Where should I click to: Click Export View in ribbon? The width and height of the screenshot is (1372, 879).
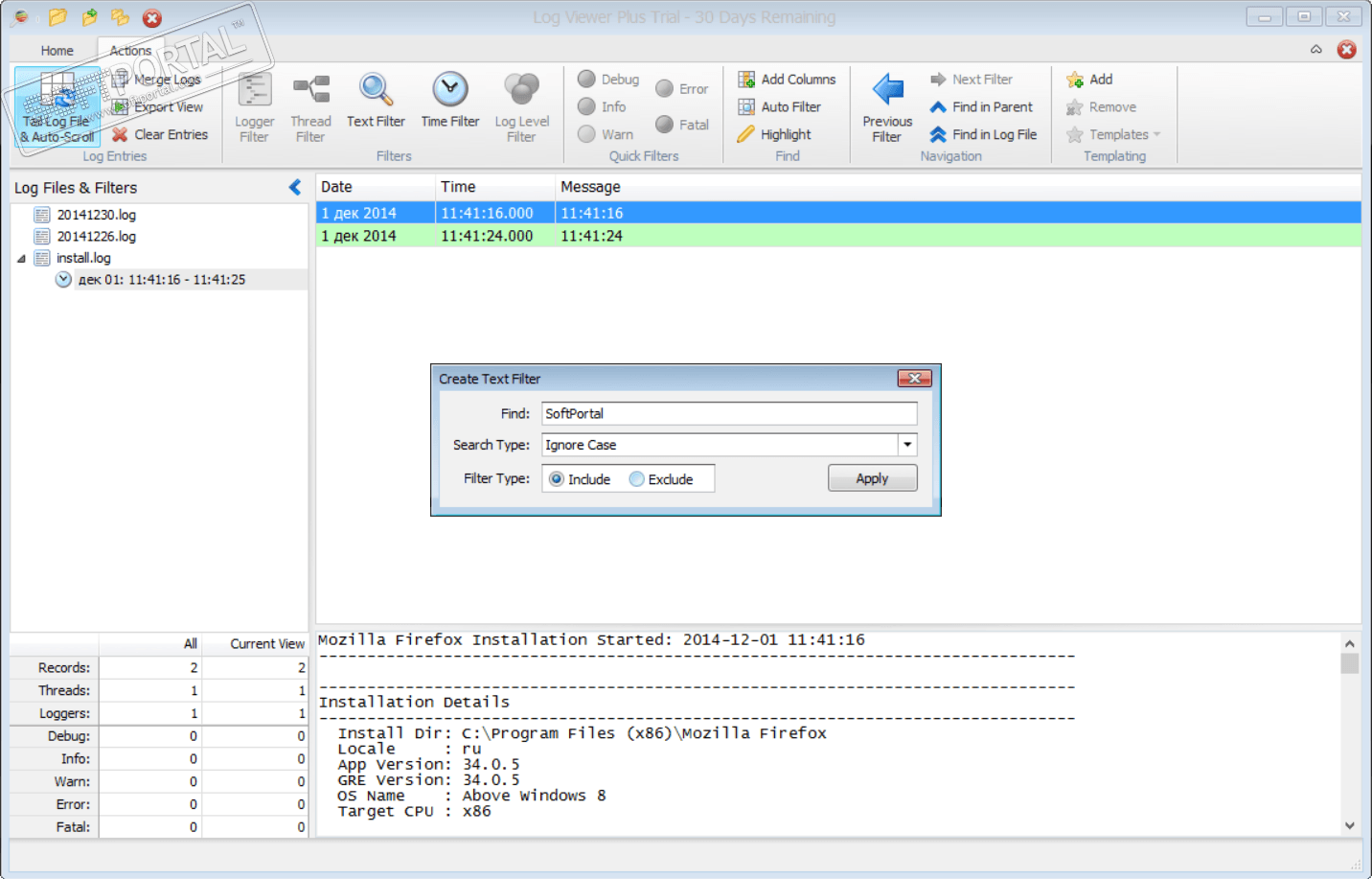(157, 107)
